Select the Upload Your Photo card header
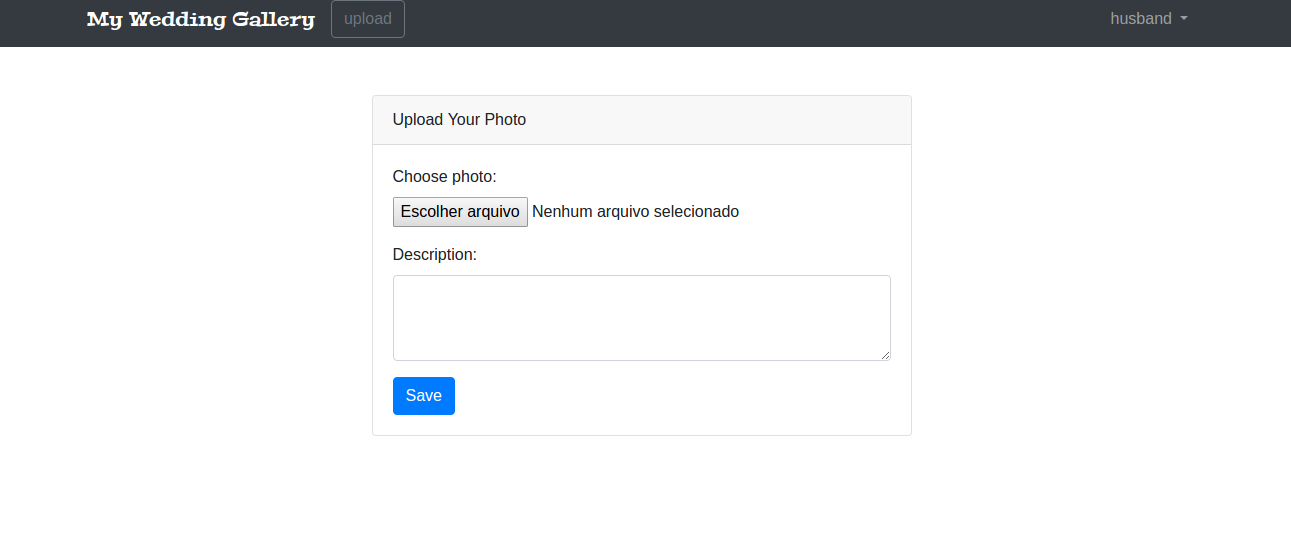This screenshot has height=546, width=1291. 459,120
